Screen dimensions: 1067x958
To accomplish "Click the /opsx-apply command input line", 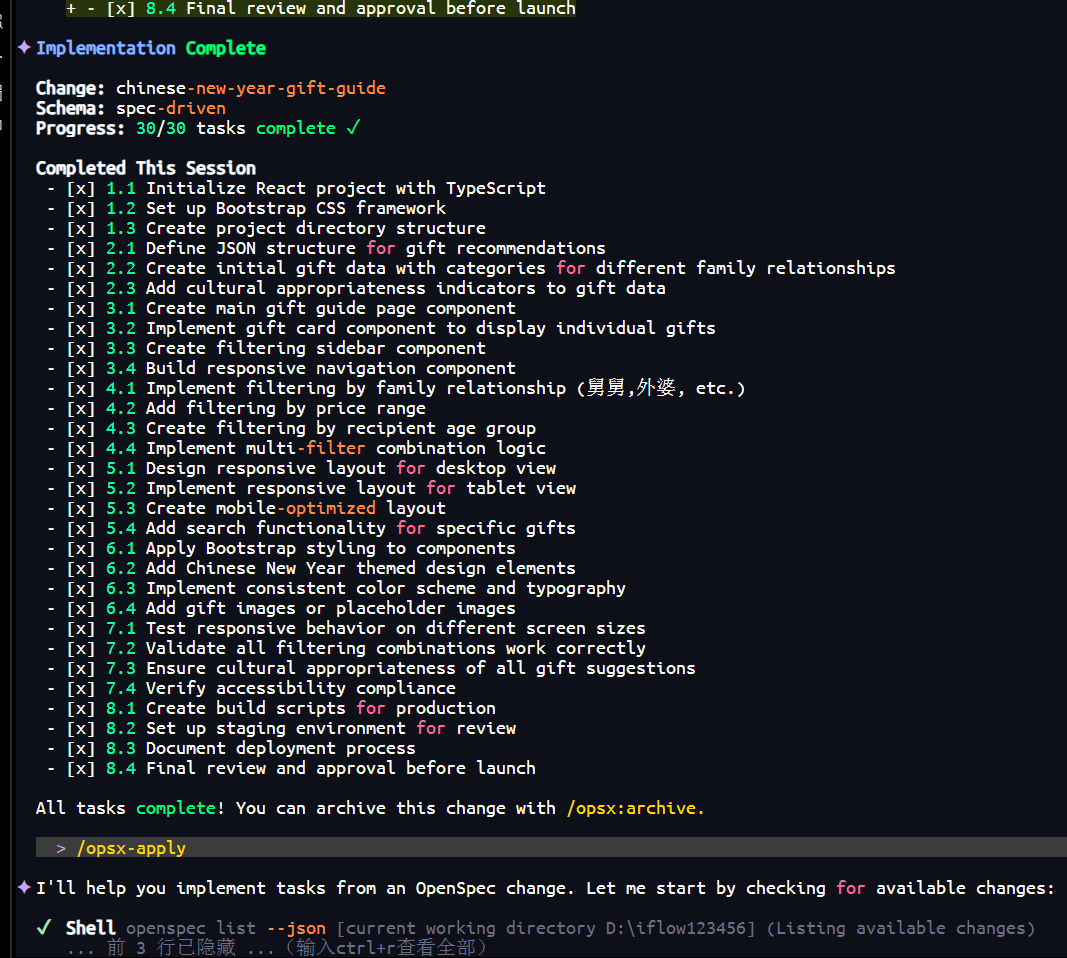I will tap(131, 848).
